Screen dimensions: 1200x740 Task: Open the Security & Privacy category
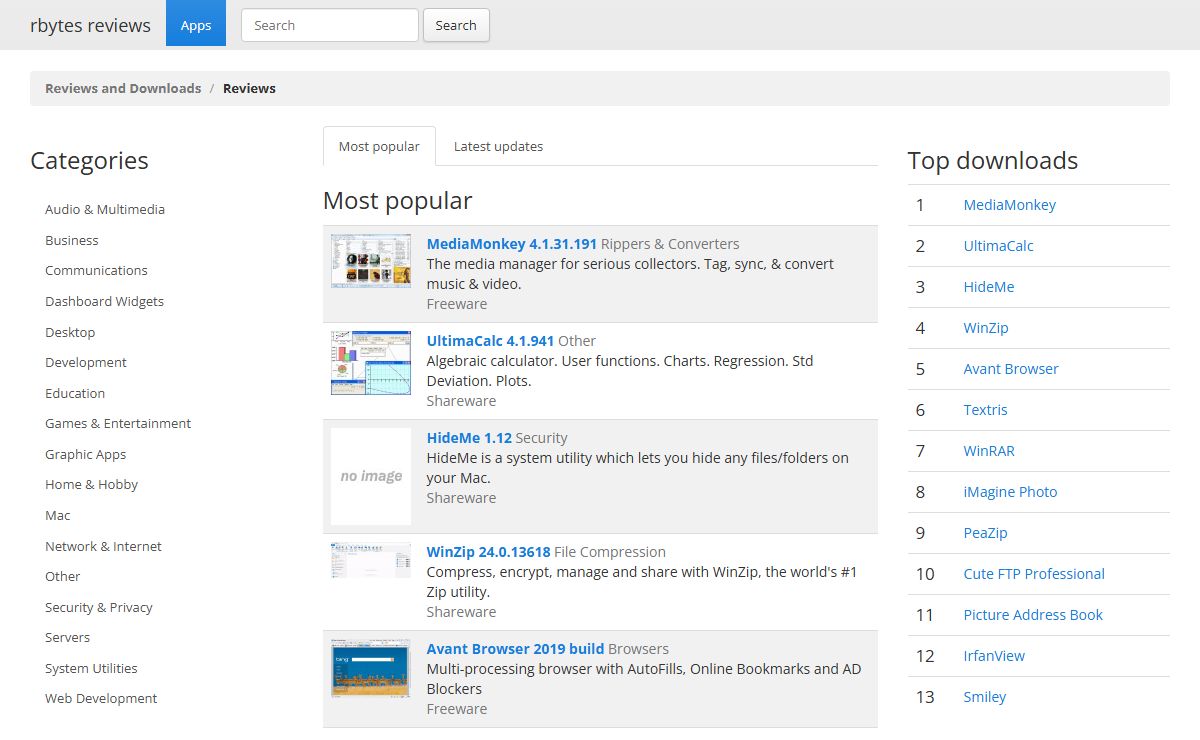[x=99, y=607]
